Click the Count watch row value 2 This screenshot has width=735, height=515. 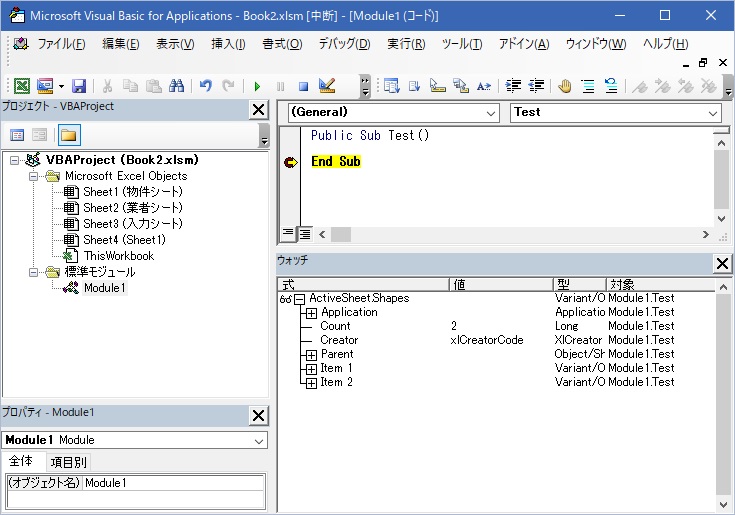tap(454, 326)
